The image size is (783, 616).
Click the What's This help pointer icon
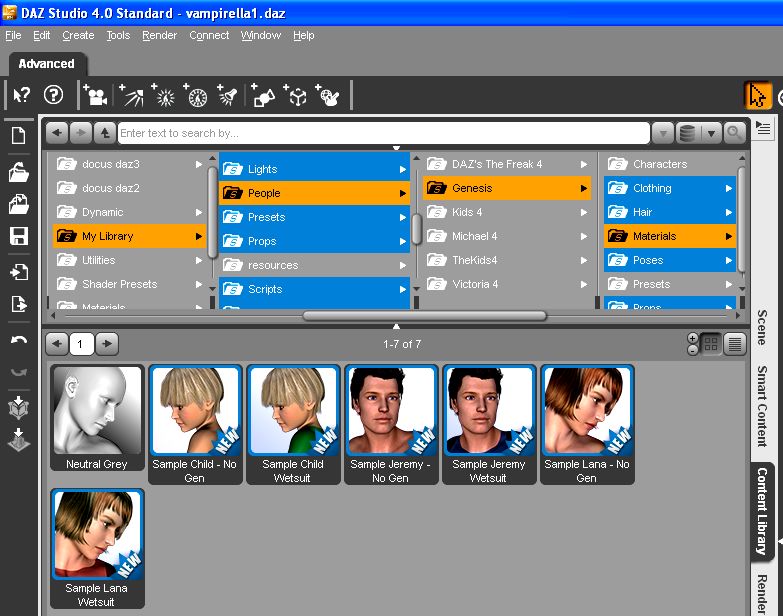pyautogui.click(x=21, y=95)
